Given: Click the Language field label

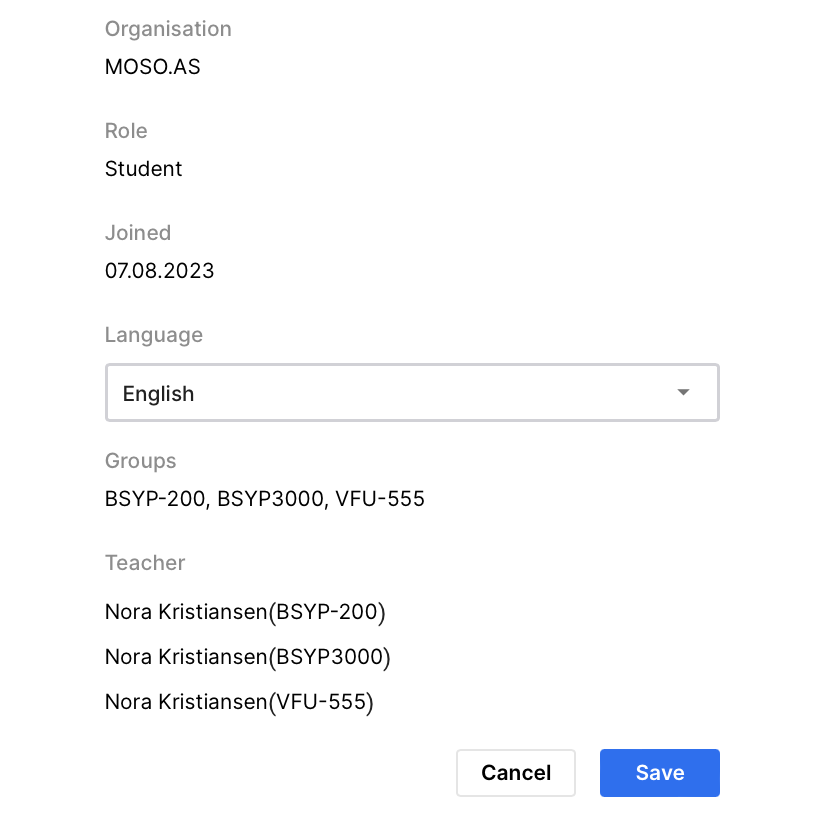Looking at the screenshot, I should [x=154, y=335].
